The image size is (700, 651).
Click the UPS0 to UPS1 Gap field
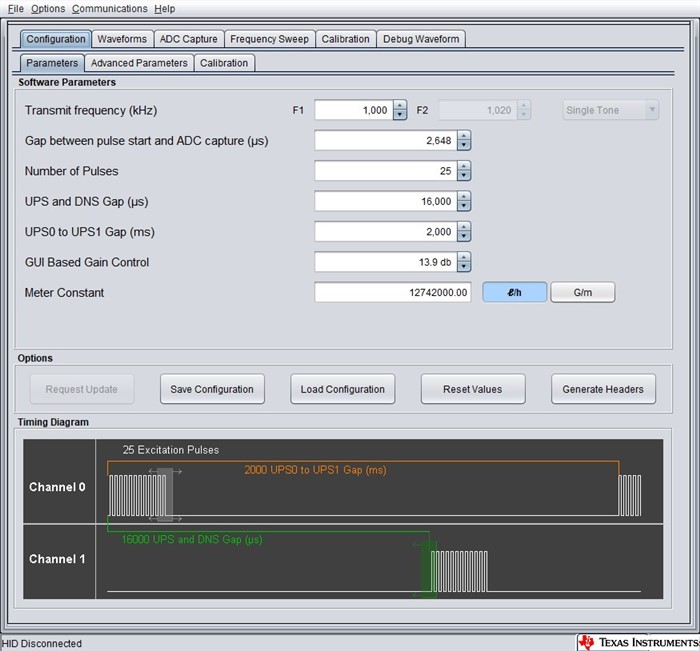click(x=386, y=232)
